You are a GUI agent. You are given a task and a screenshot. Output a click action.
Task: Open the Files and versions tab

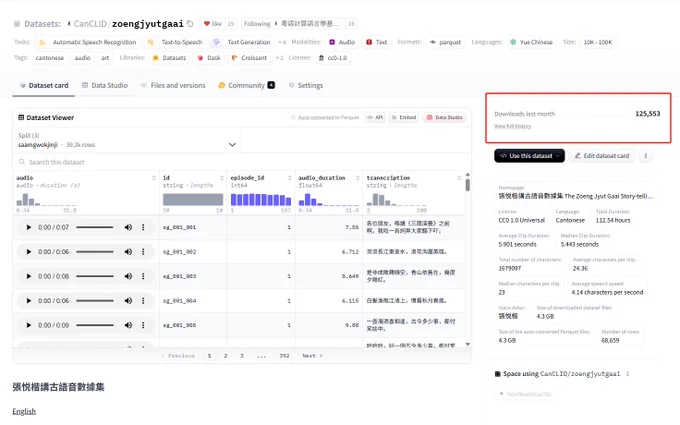click(173, 85)
